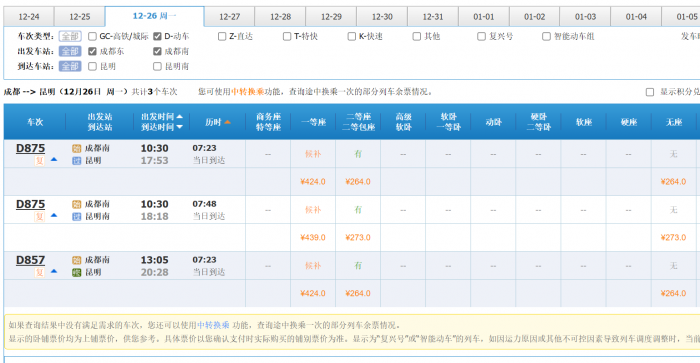Click origin icon beside 成都南 on D875 arriving 17:53
Screen dimensions: 700x363
click(x=77, y=149)
